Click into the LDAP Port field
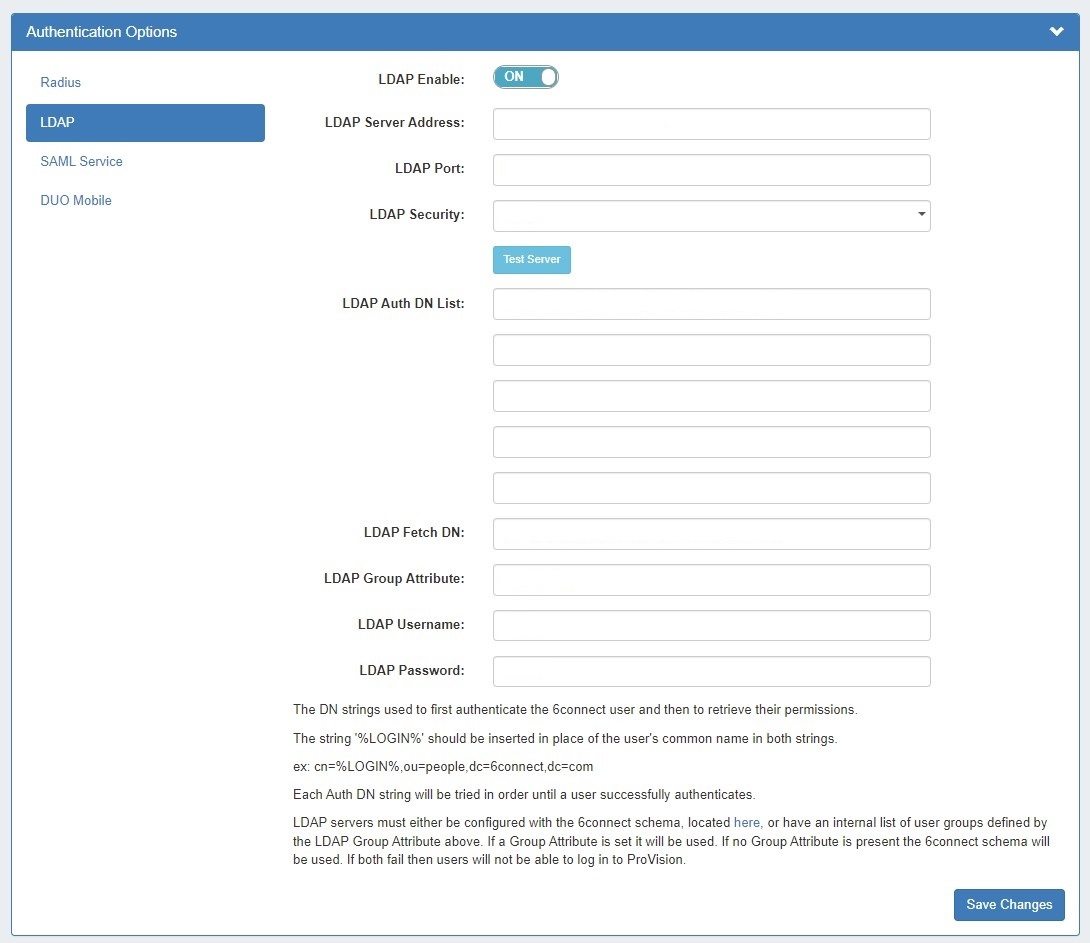 pos(711,170)
